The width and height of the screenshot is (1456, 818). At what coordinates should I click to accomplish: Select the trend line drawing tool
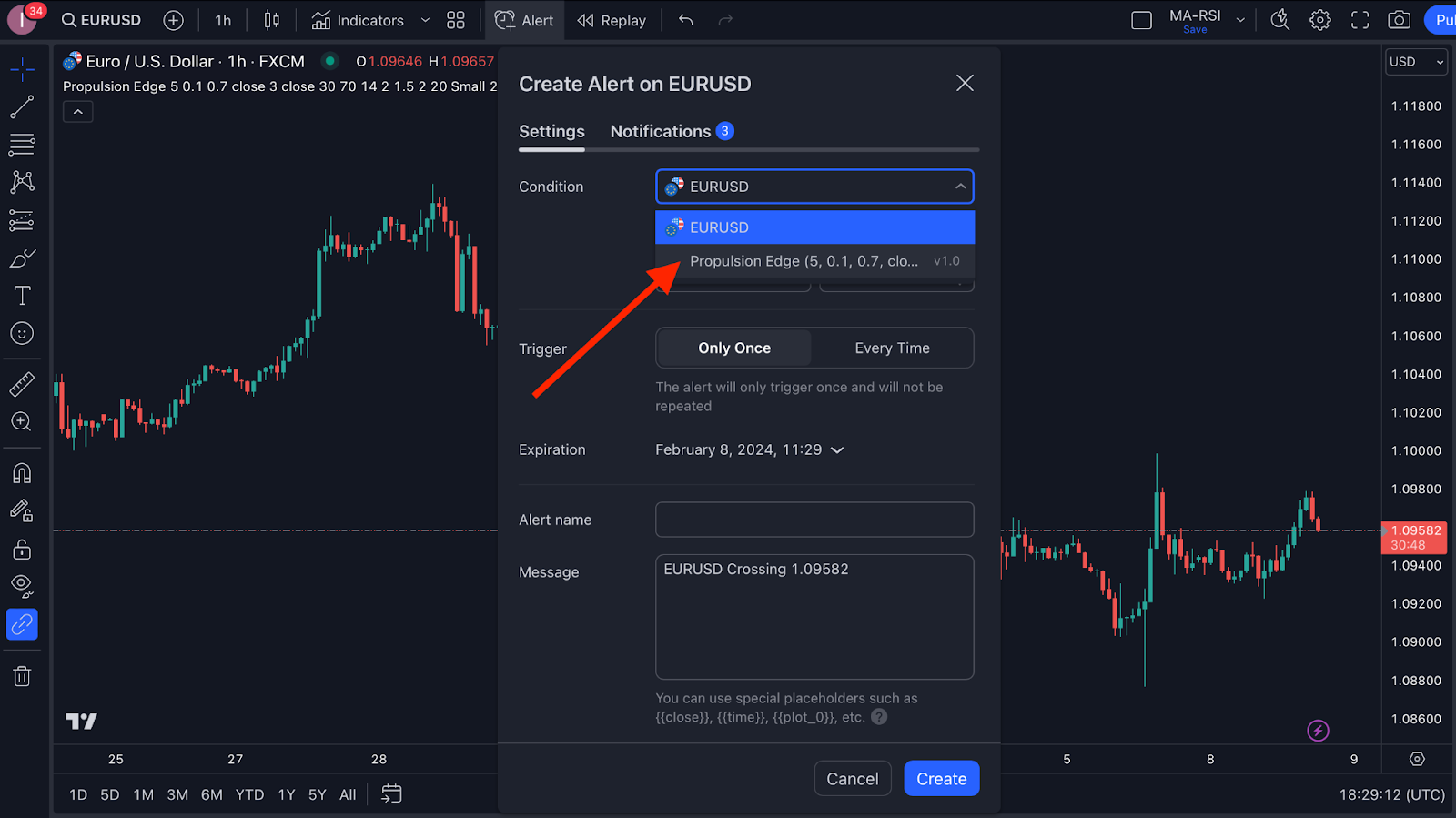point(22,106)
